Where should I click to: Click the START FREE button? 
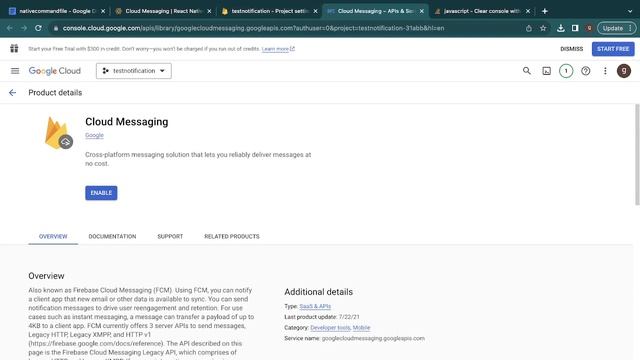613,49
